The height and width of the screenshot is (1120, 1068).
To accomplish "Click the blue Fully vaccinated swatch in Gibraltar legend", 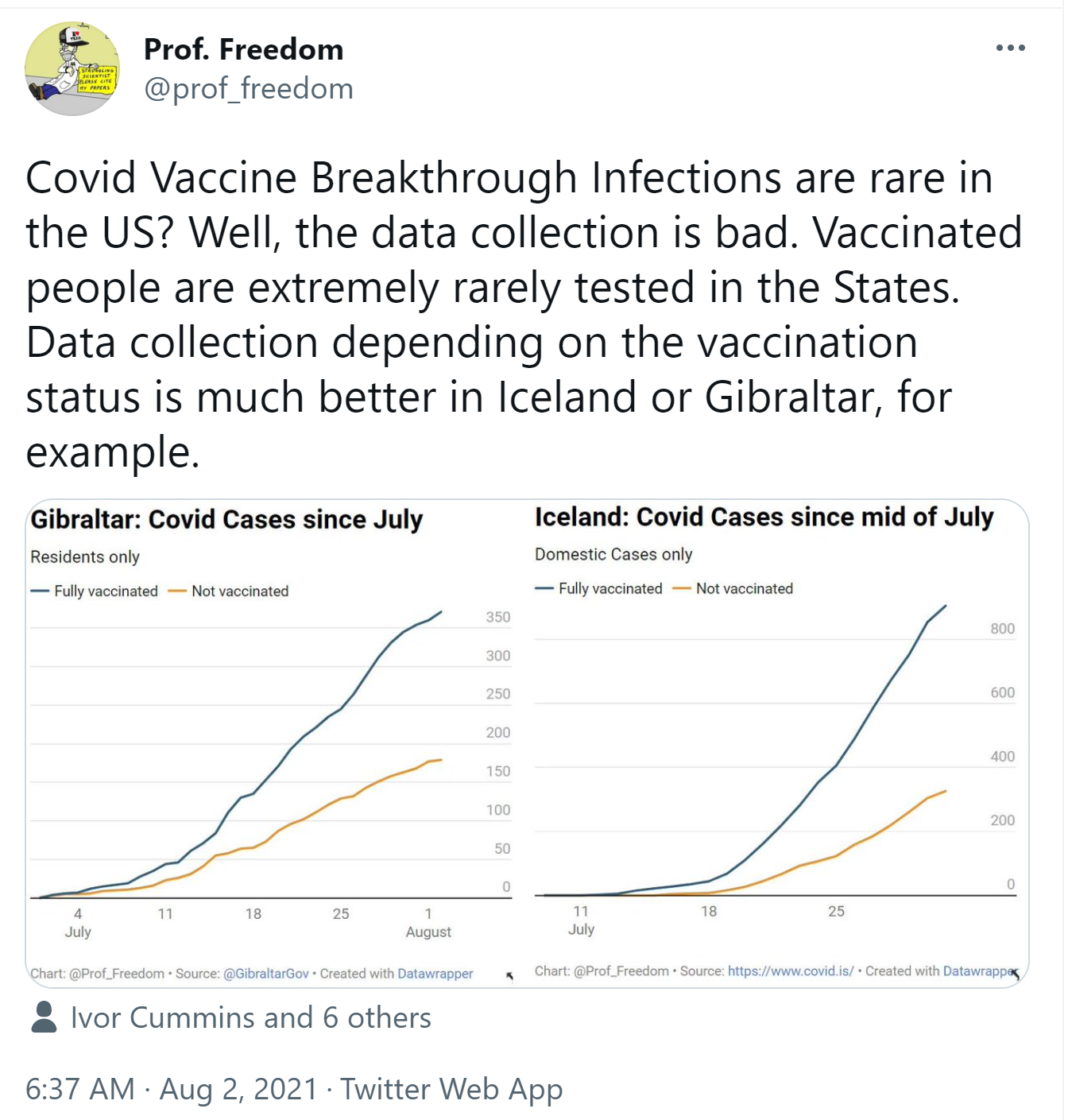I will pos(40,591).
